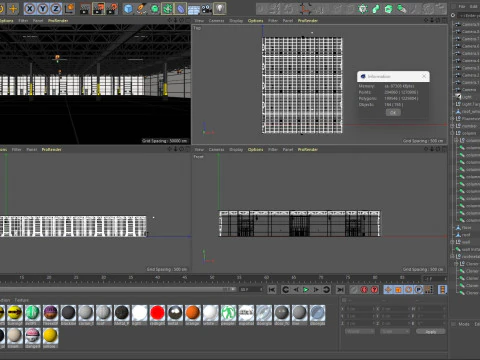Click the Apply button in coordinates panel
The height and width of the screenshot is (360, 480).
(x=431, y=331)
